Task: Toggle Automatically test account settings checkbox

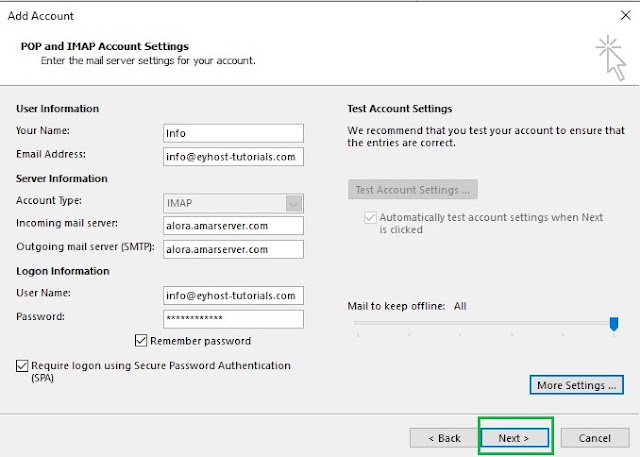Action: [x=371, y=217]
